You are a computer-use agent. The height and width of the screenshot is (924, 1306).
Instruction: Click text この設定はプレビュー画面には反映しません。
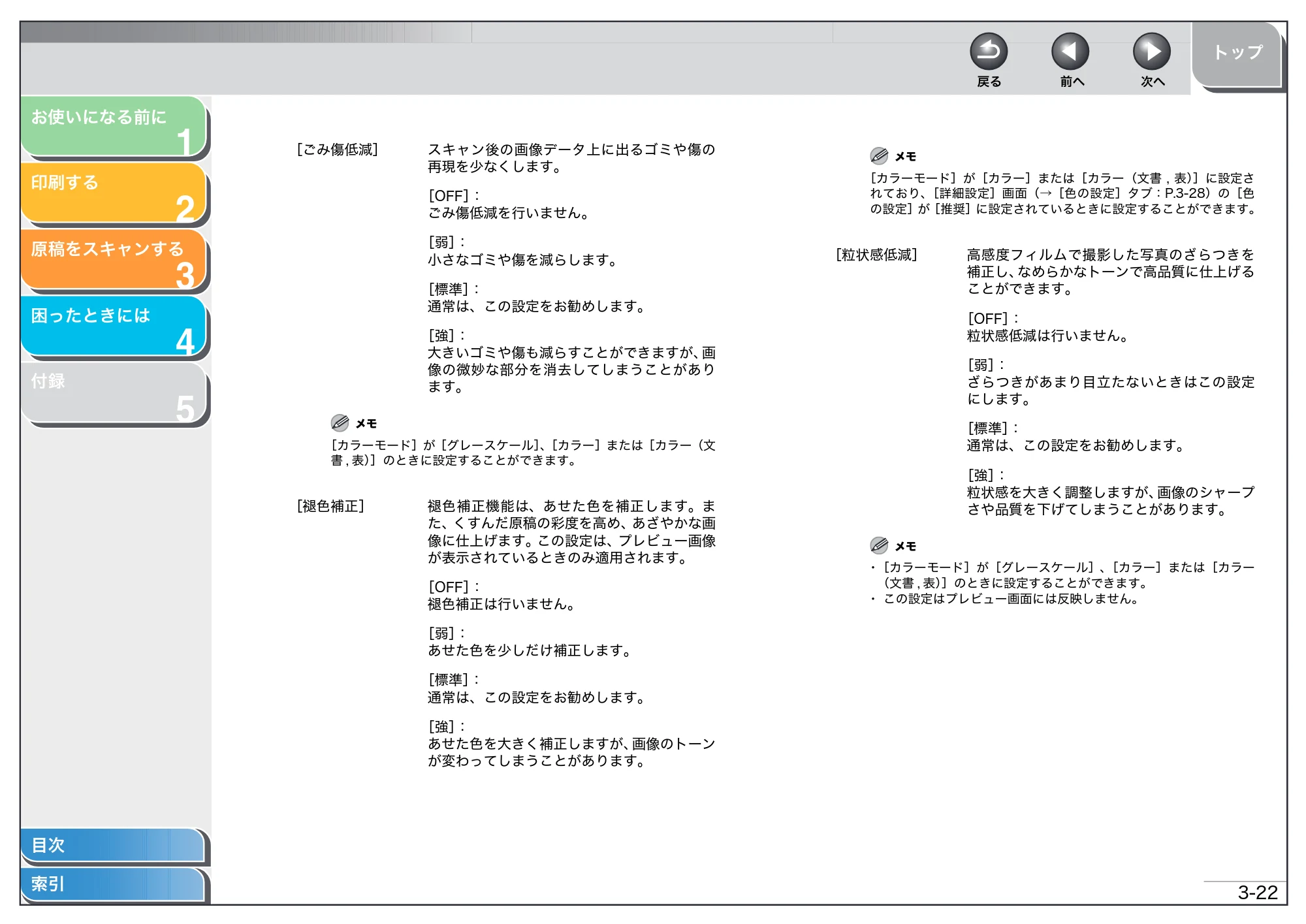click(1011, 599)
